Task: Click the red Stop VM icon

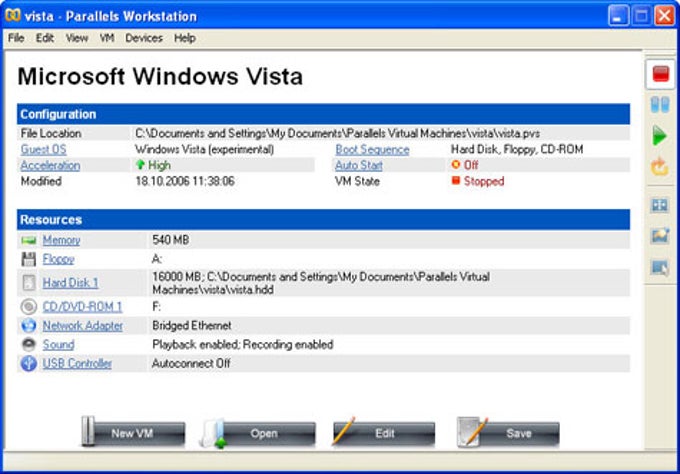Action: (x=660, y=74)
